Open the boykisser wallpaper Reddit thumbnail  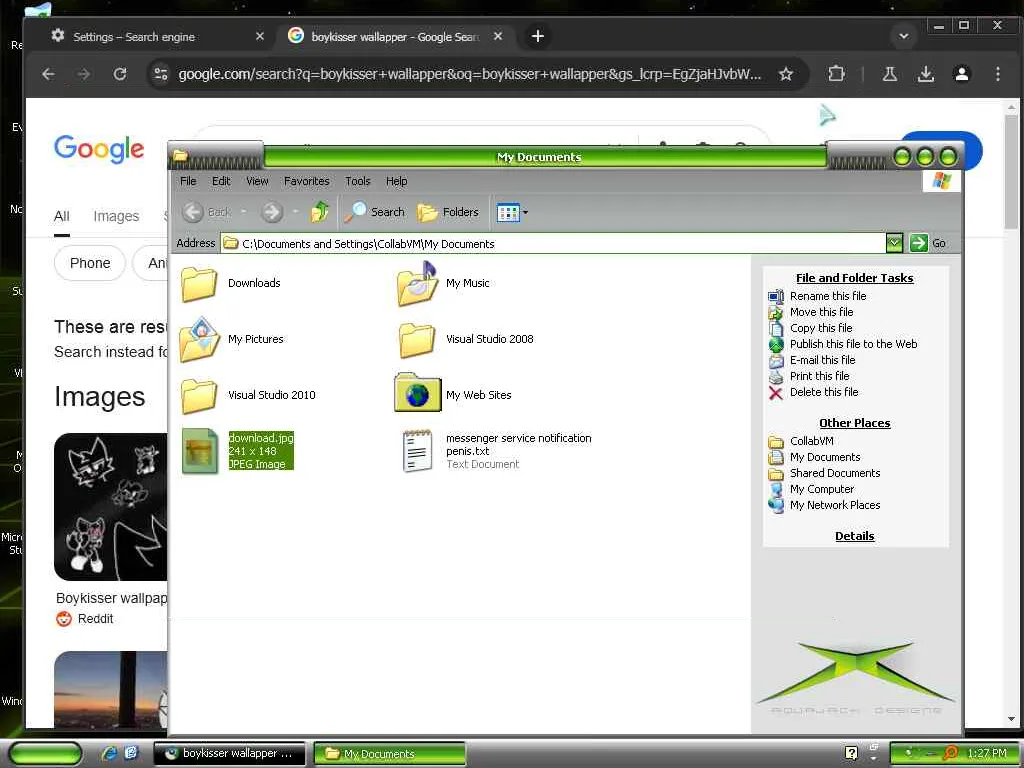111,507
